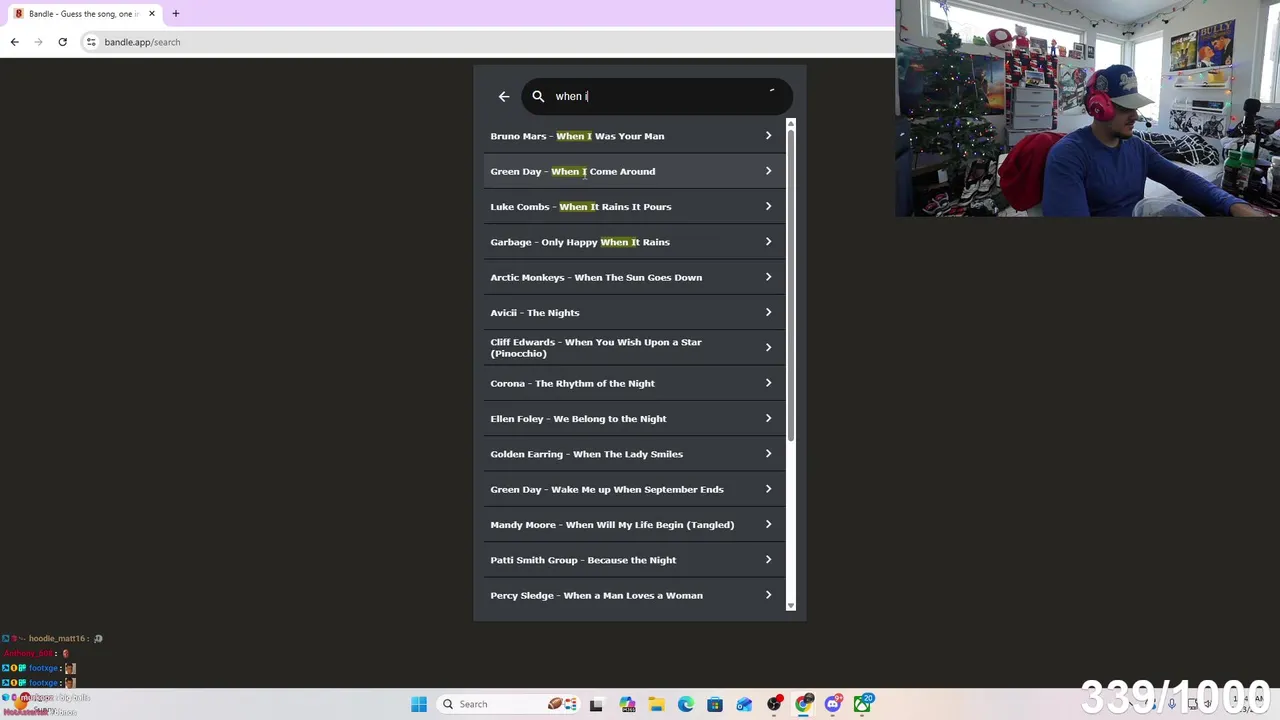
Task: Select Patti Smith Group - Because the Night
Action: point(635,560)
